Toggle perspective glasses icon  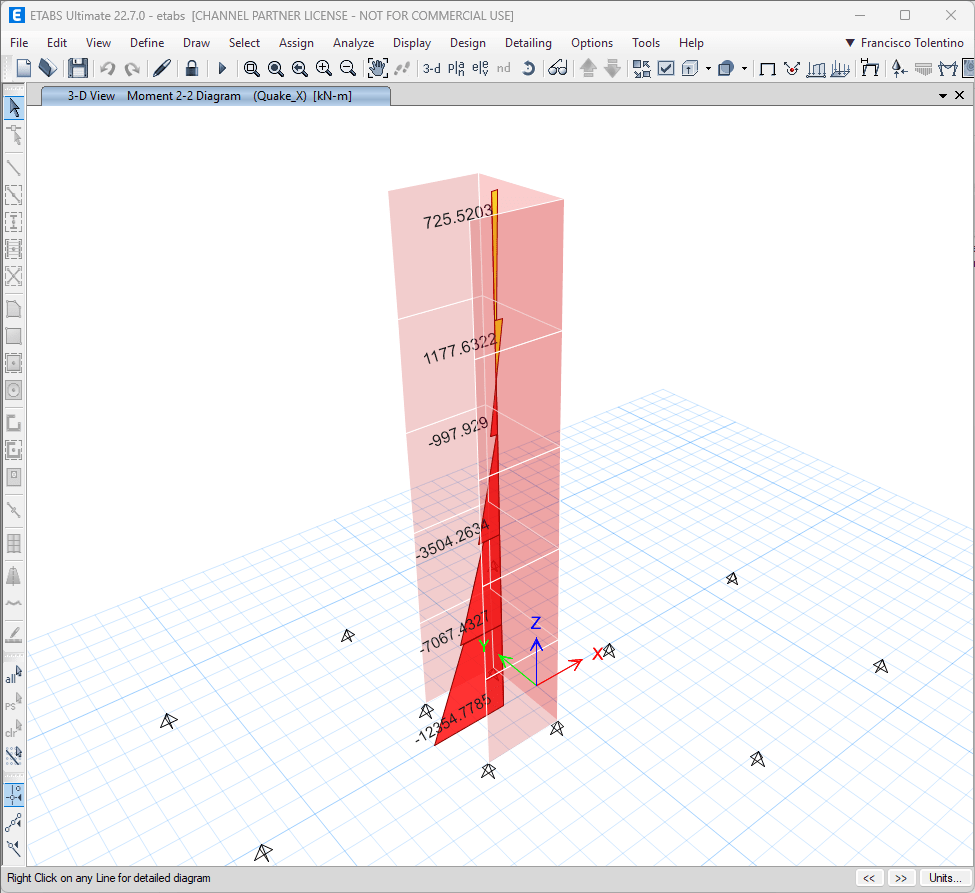tap(558, 68)
